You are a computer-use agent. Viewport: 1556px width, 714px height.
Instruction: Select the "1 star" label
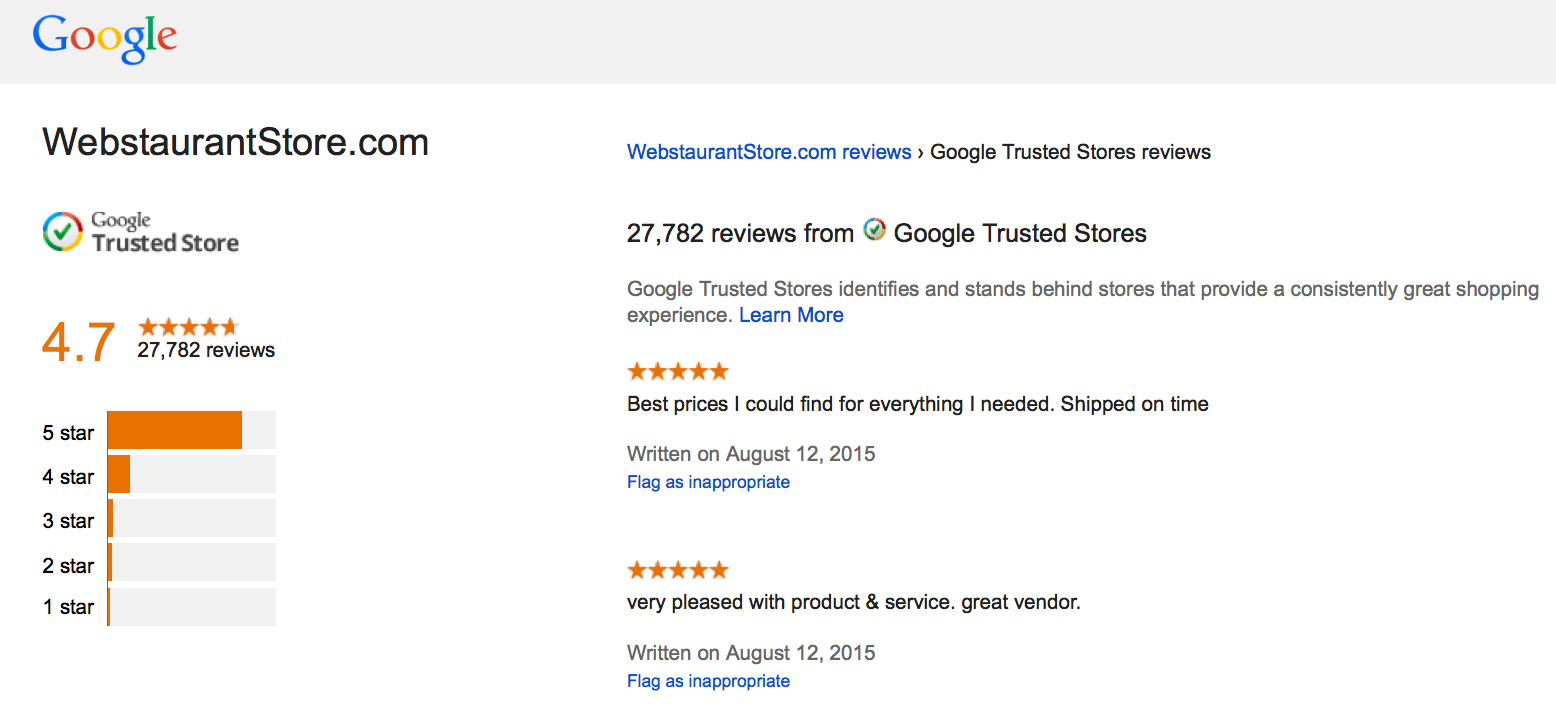tap(68, 606)
